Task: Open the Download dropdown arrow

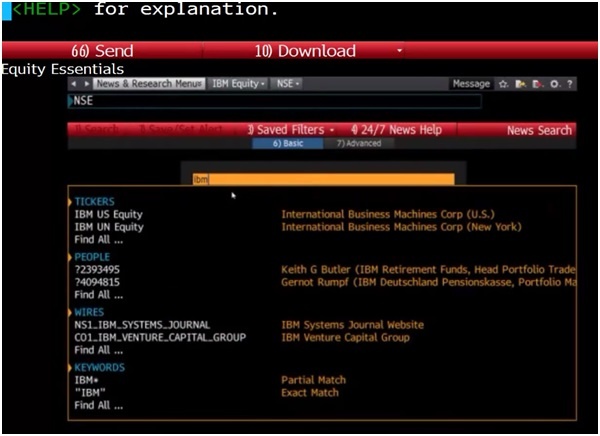Action: point(399,51)
